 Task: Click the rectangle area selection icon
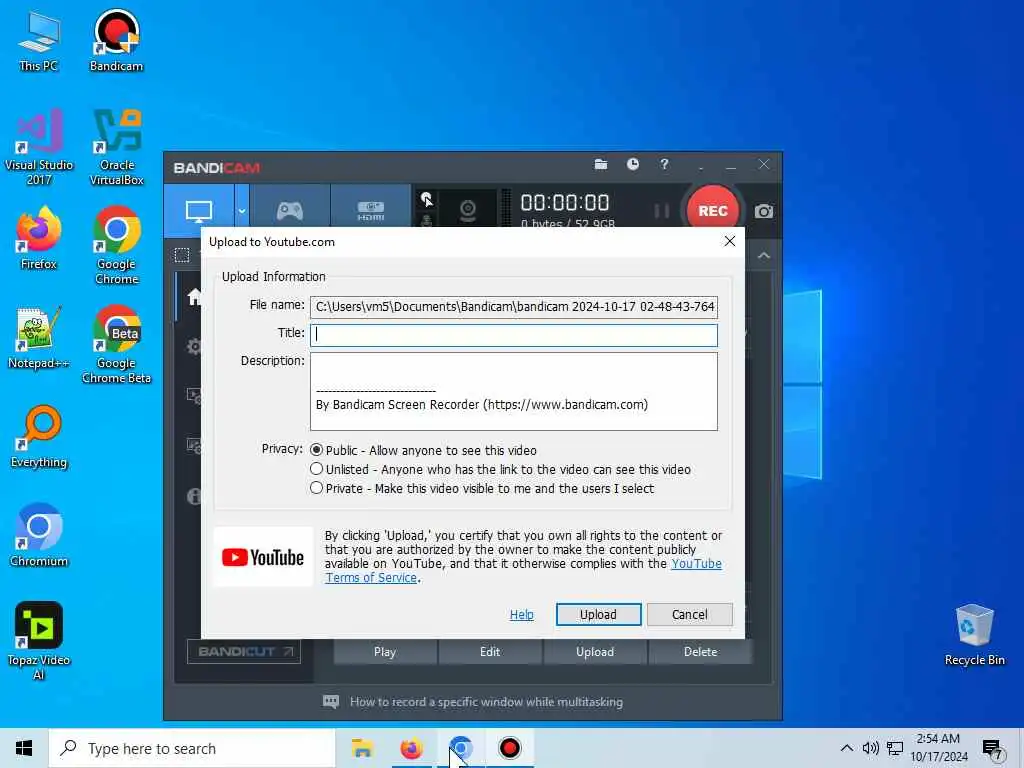(182, 255)
